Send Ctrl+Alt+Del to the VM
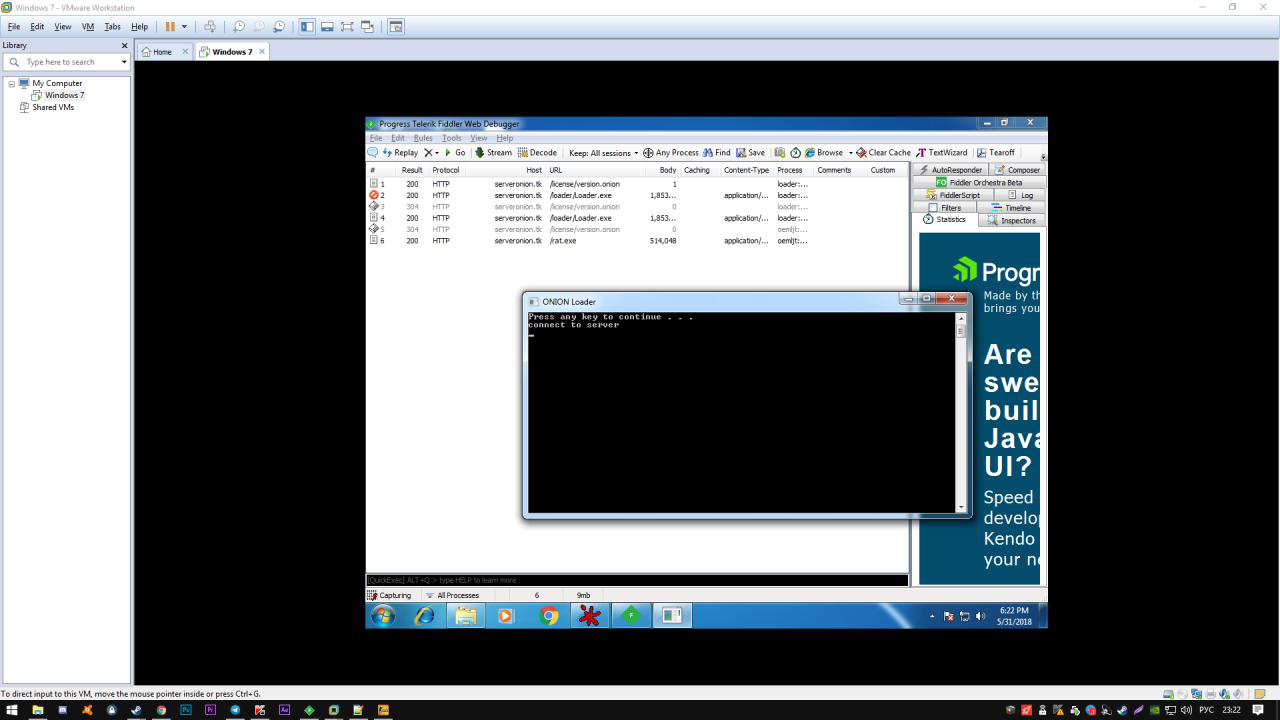The image size is (1280, 720). tap(210, 27)
